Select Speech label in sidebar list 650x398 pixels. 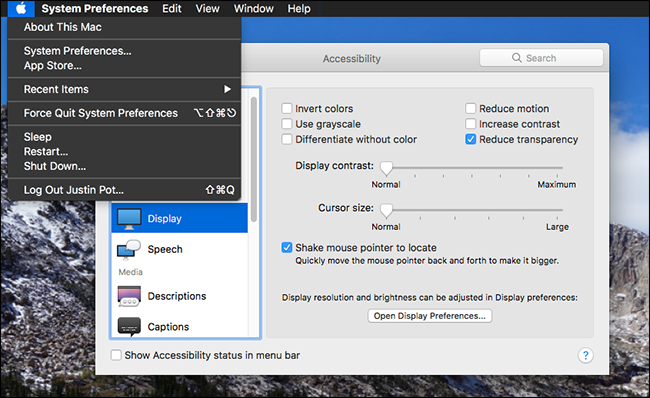(165, 249)
